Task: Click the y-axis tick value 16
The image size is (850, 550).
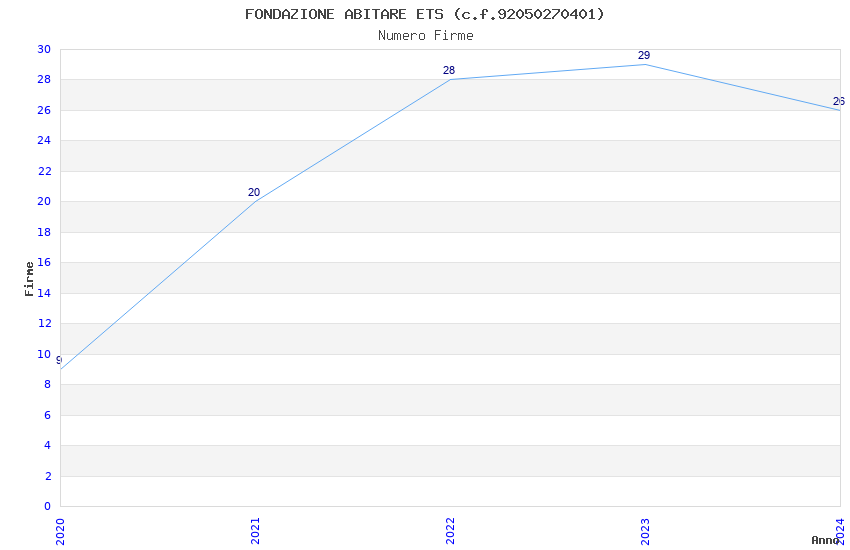Action: click(x=44, y=262)
